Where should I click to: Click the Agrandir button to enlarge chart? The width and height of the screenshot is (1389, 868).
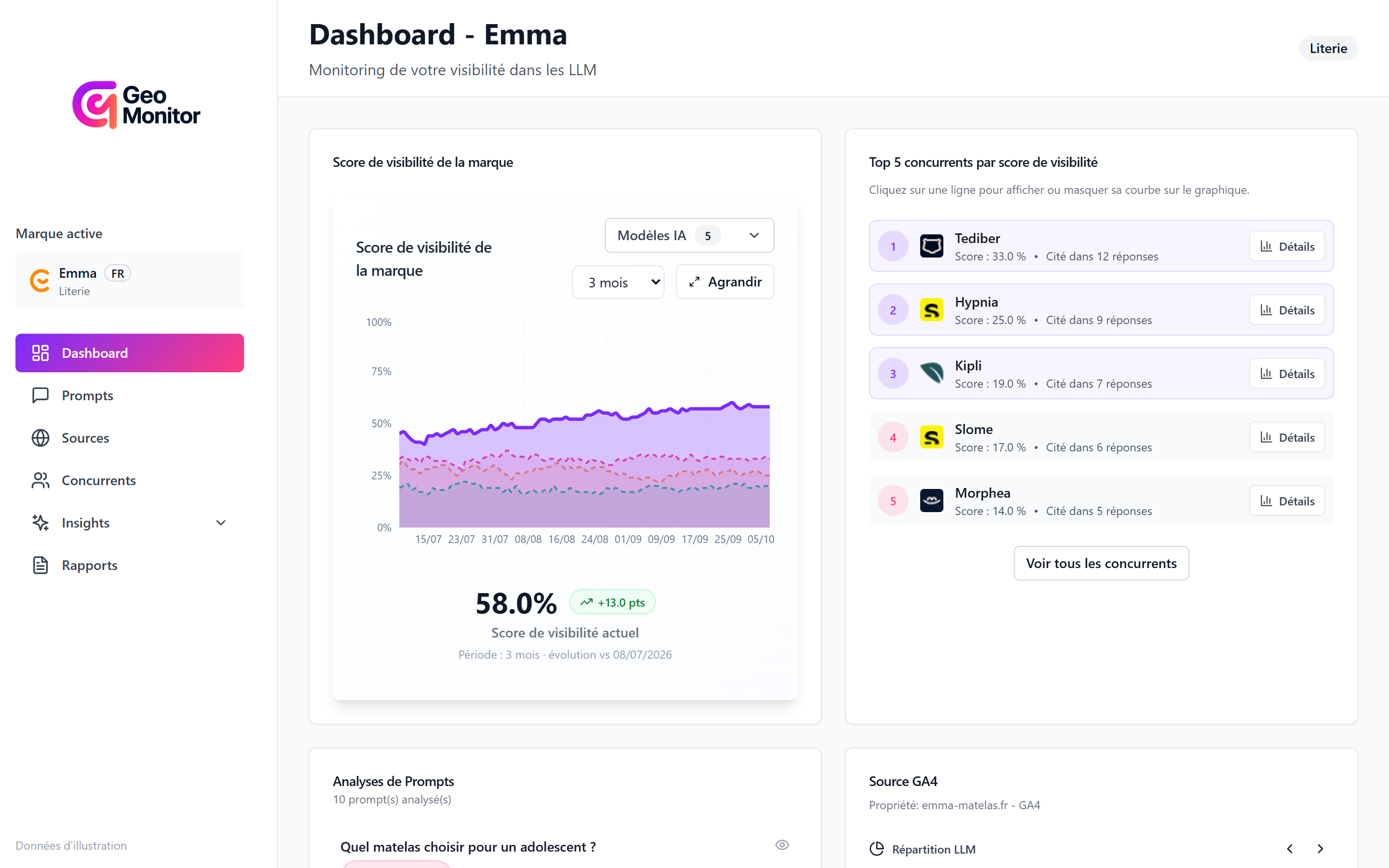coord(725,282)
